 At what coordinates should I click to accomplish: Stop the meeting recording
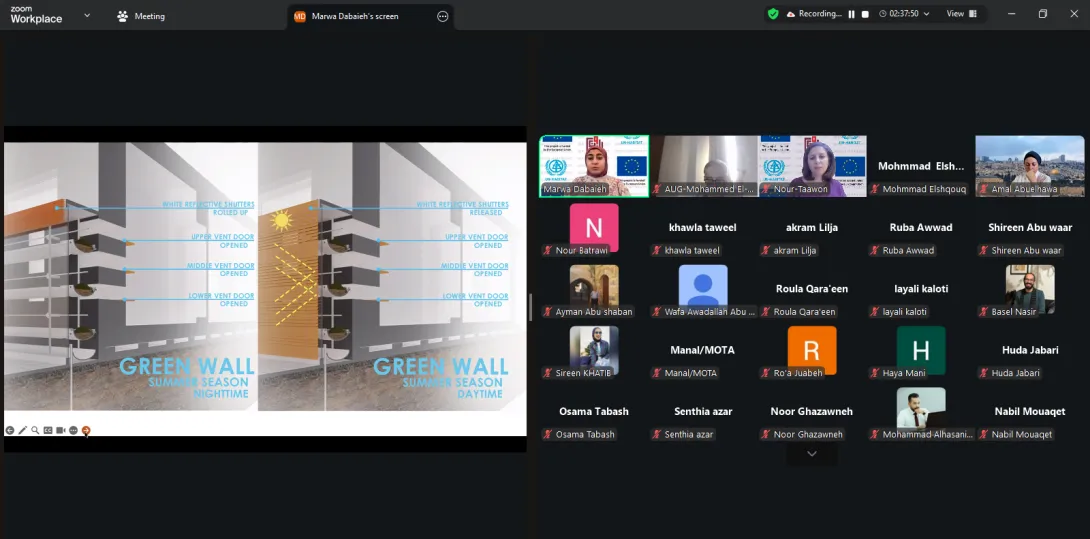(x=865, y=14)
